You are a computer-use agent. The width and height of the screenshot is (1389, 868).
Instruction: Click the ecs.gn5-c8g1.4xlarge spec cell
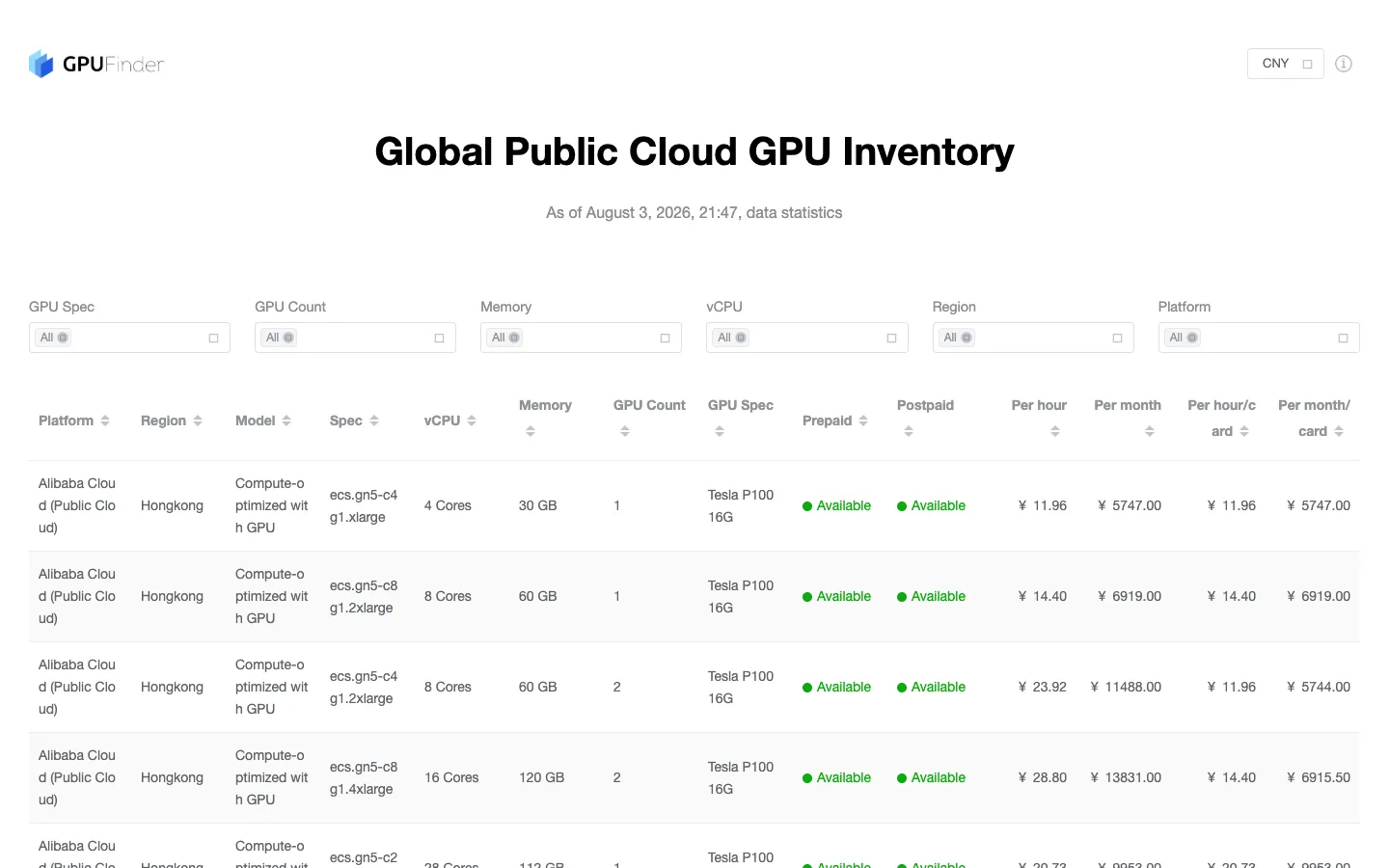coord(364,777)
